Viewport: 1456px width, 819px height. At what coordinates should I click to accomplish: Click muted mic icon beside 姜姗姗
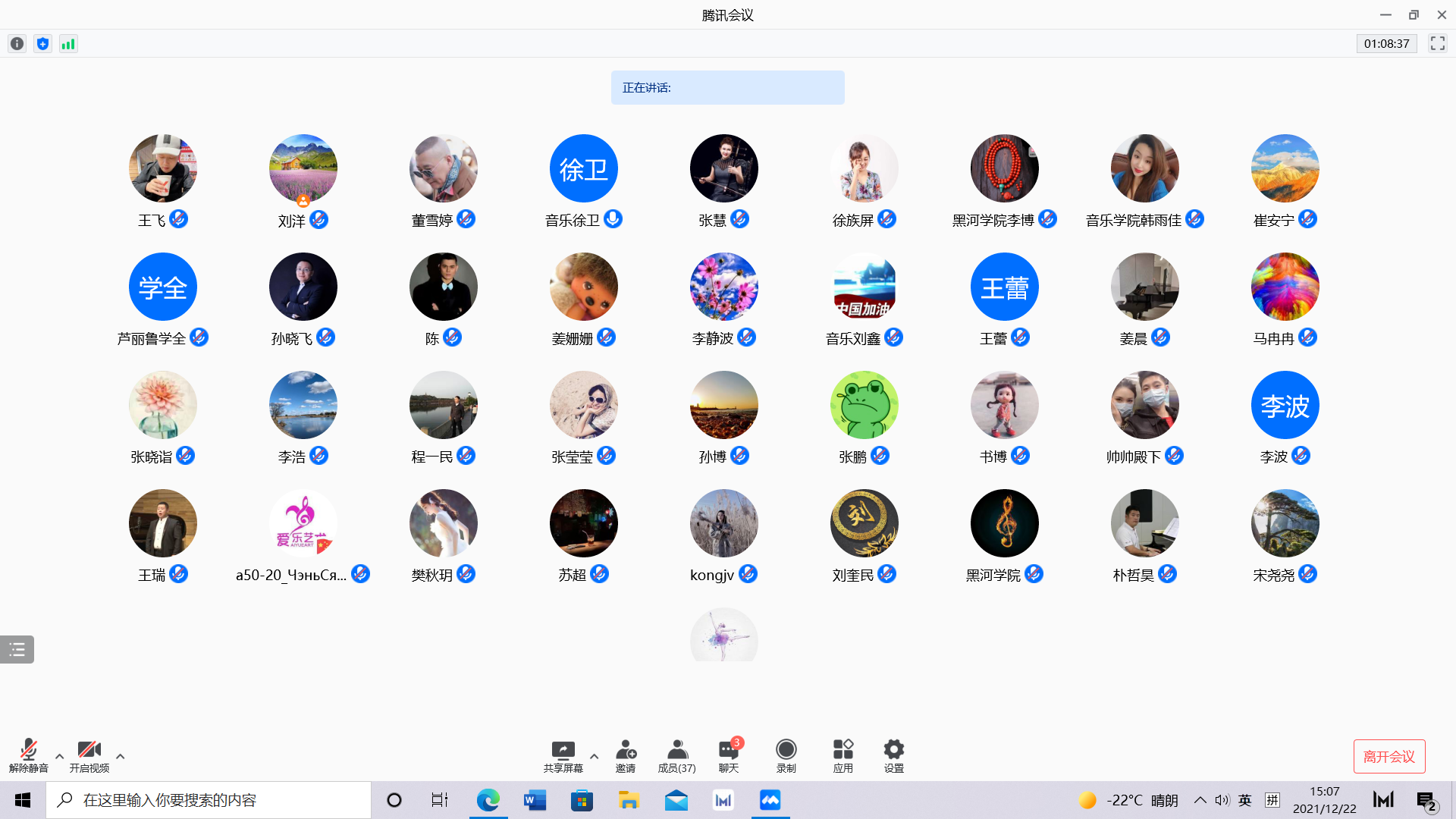607,337
